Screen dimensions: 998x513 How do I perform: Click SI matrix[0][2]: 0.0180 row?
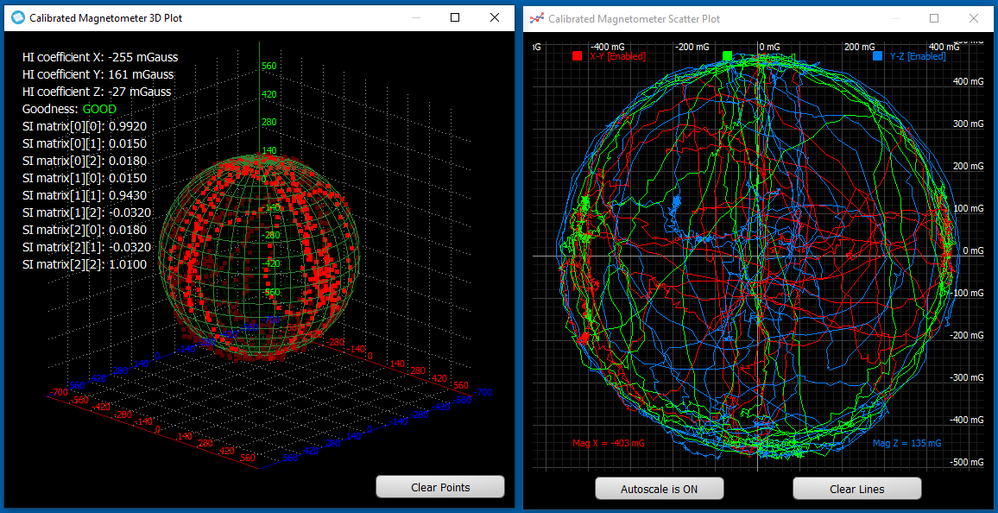(85, 160)
